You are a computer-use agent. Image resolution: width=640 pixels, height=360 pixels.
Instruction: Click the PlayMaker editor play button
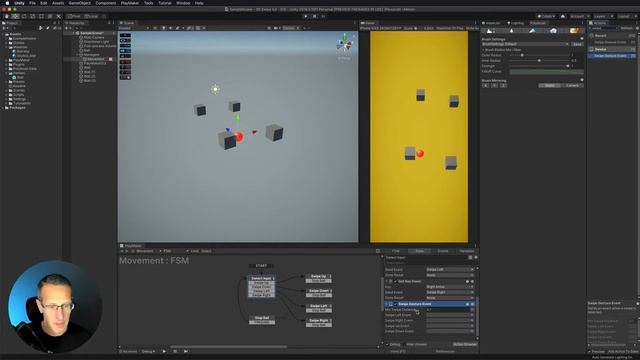[164, 351]
